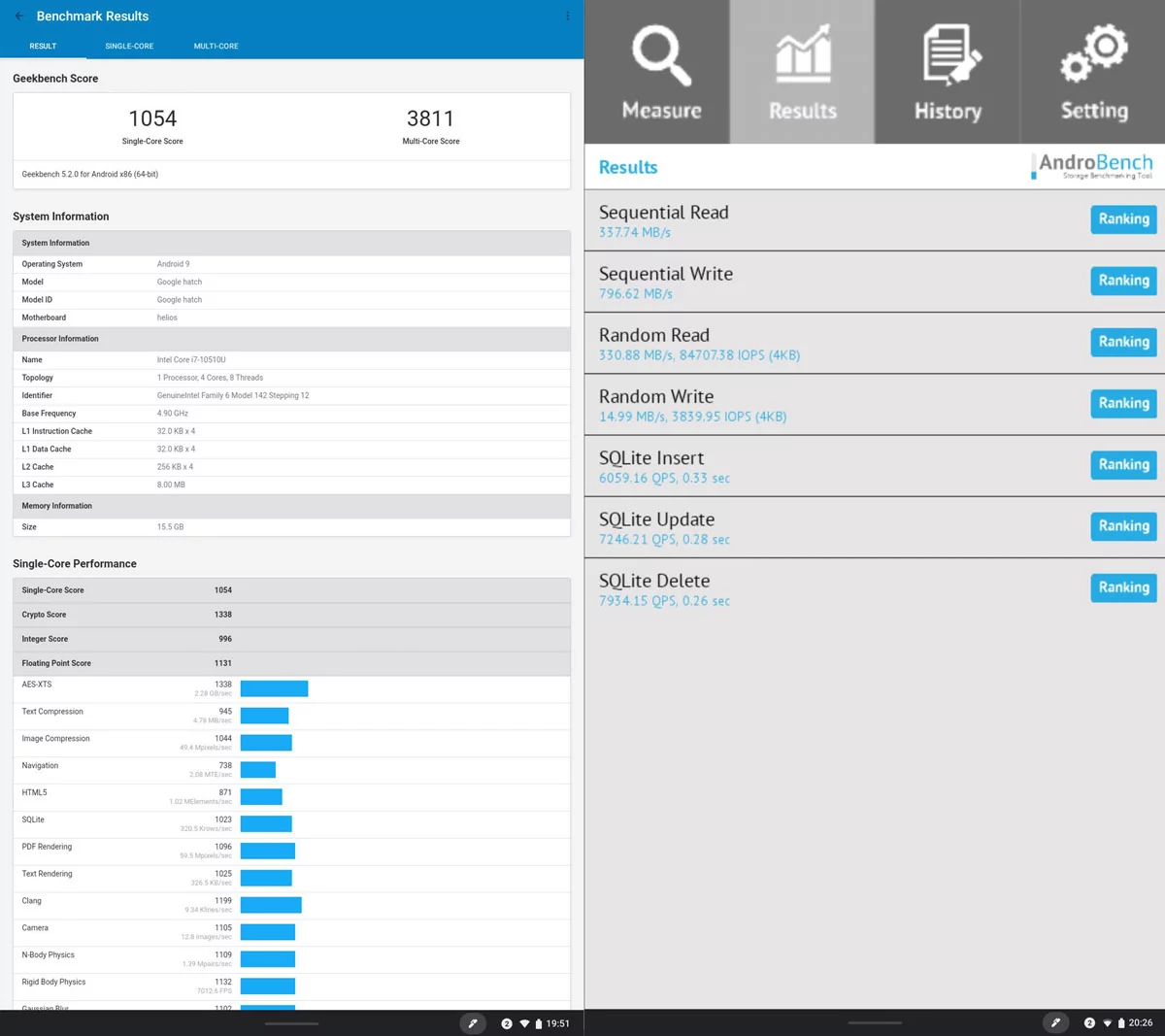Screen dimensions: 1165x1036
Task: Click the blue Results heading in AndroBench
Action: [628, 167]
